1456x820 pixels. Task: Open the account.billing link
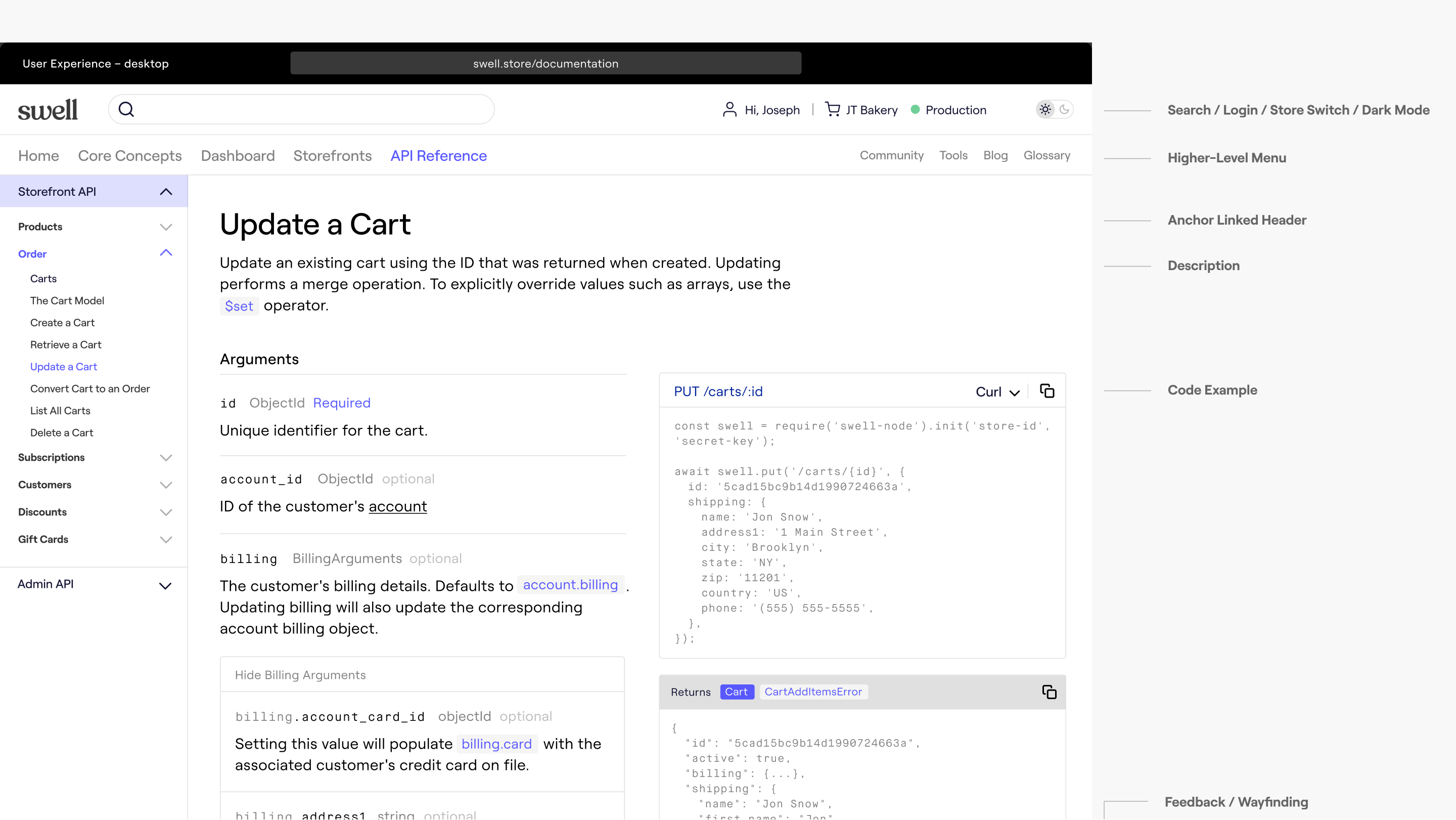pyautogui.click(x=570, y=585)
